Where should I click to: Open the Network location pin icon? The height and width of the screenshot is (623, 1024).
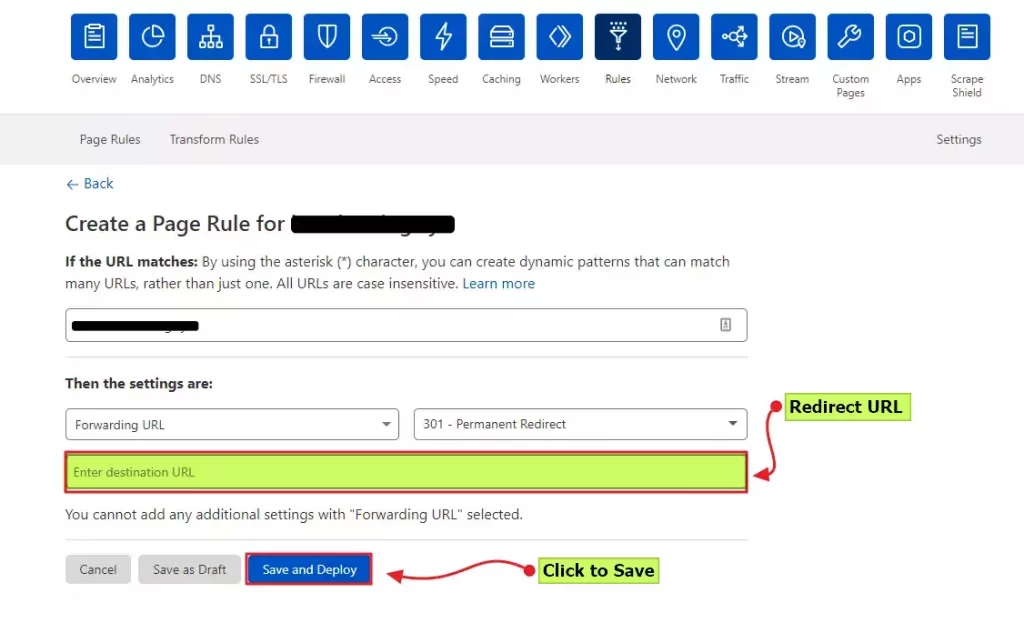pyautogui.click(x=676, y=37)
